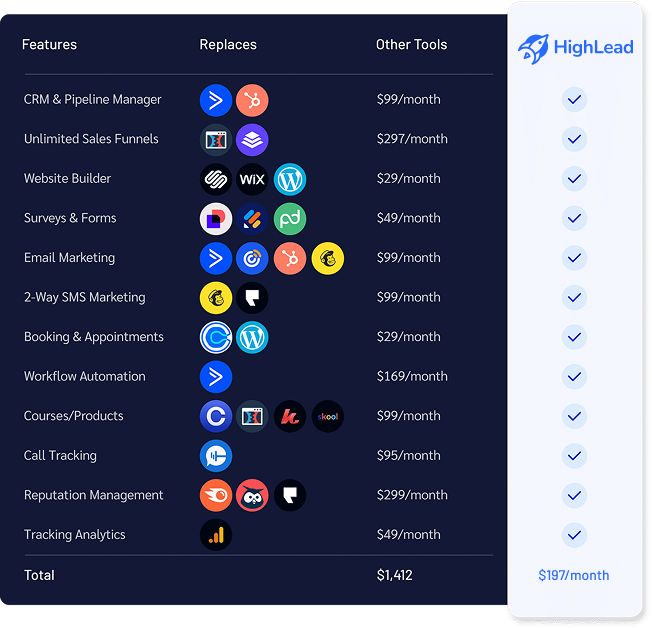Click Squarespace icon in Website Builder row
Image resolution: width=652 pixels, height=628 pixels.
(216, 179)
